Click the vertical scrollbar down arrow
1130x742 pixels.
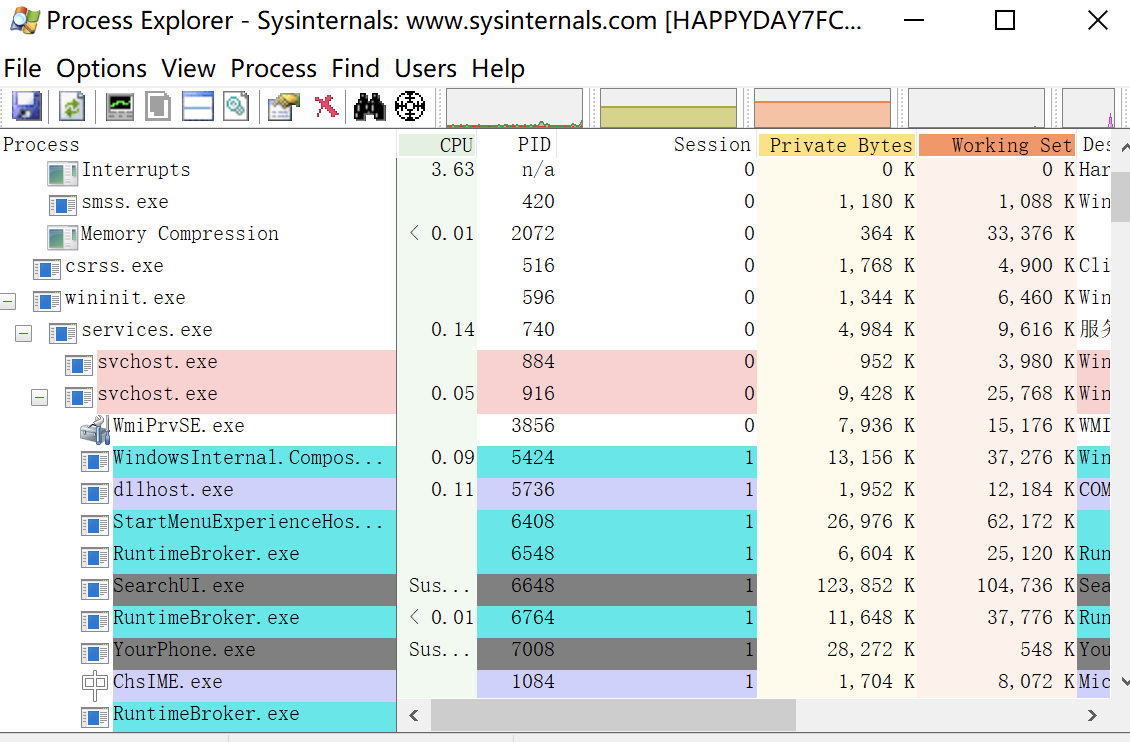click(x=1125, y=681)
